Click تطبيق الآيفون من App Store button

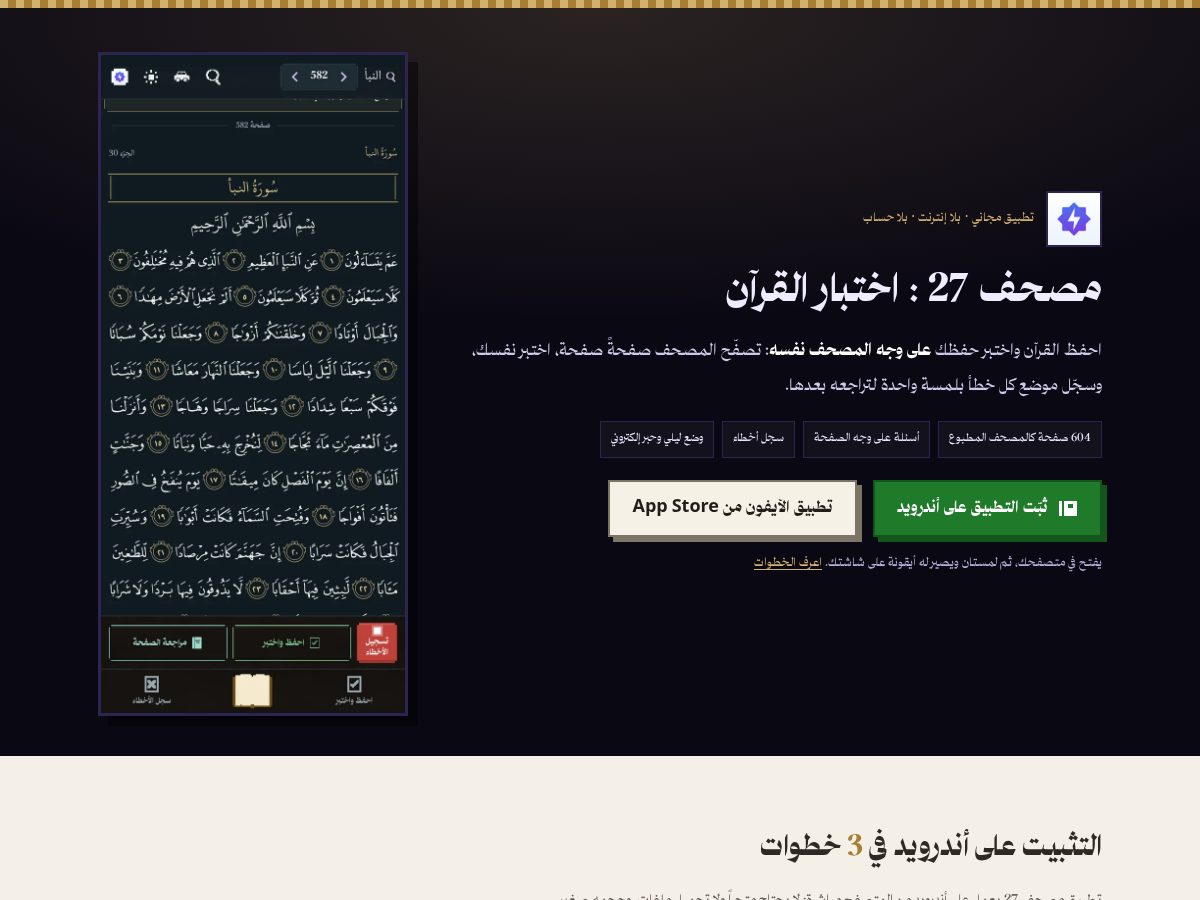click(732, 507)
